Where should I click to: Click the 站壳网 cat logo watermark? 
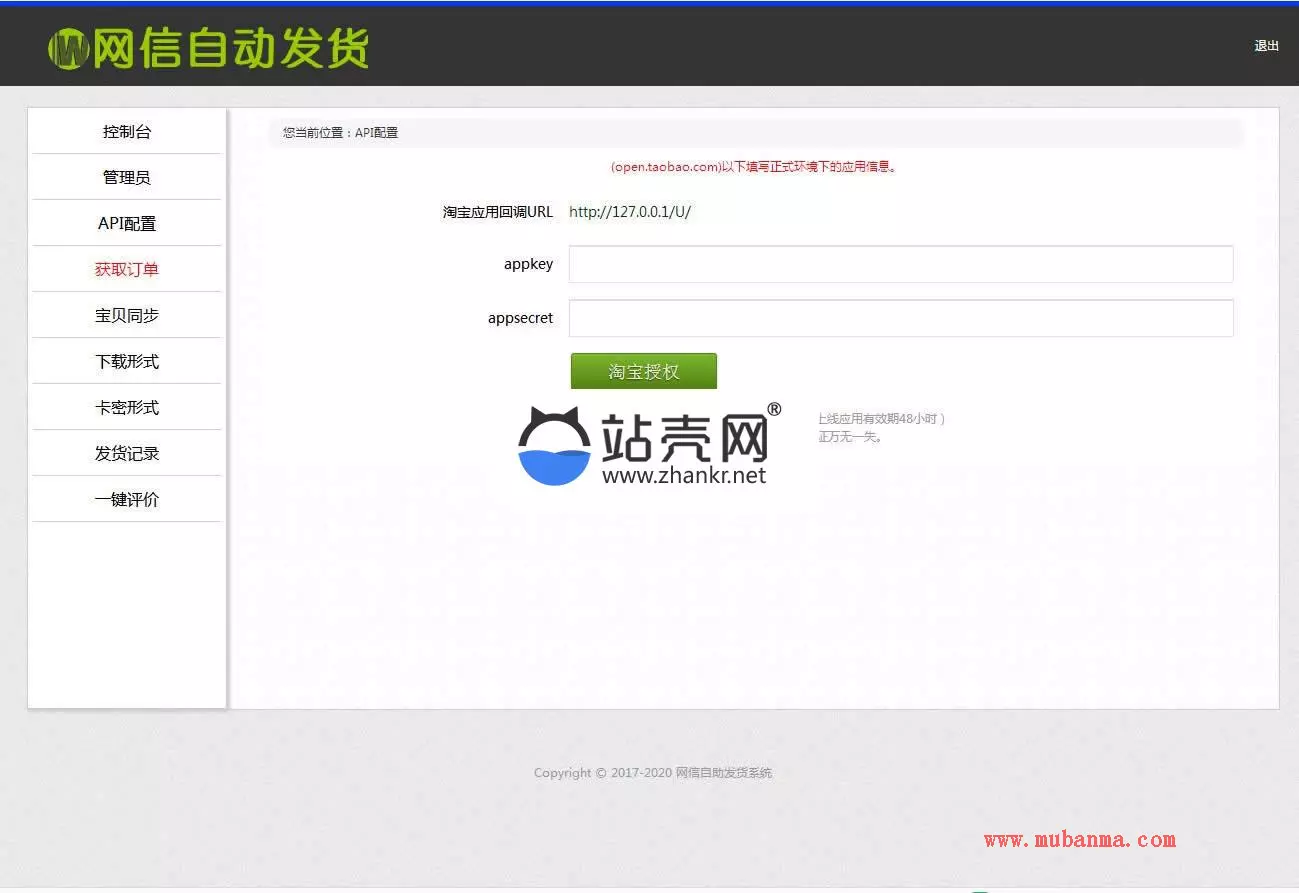(555, 447)
